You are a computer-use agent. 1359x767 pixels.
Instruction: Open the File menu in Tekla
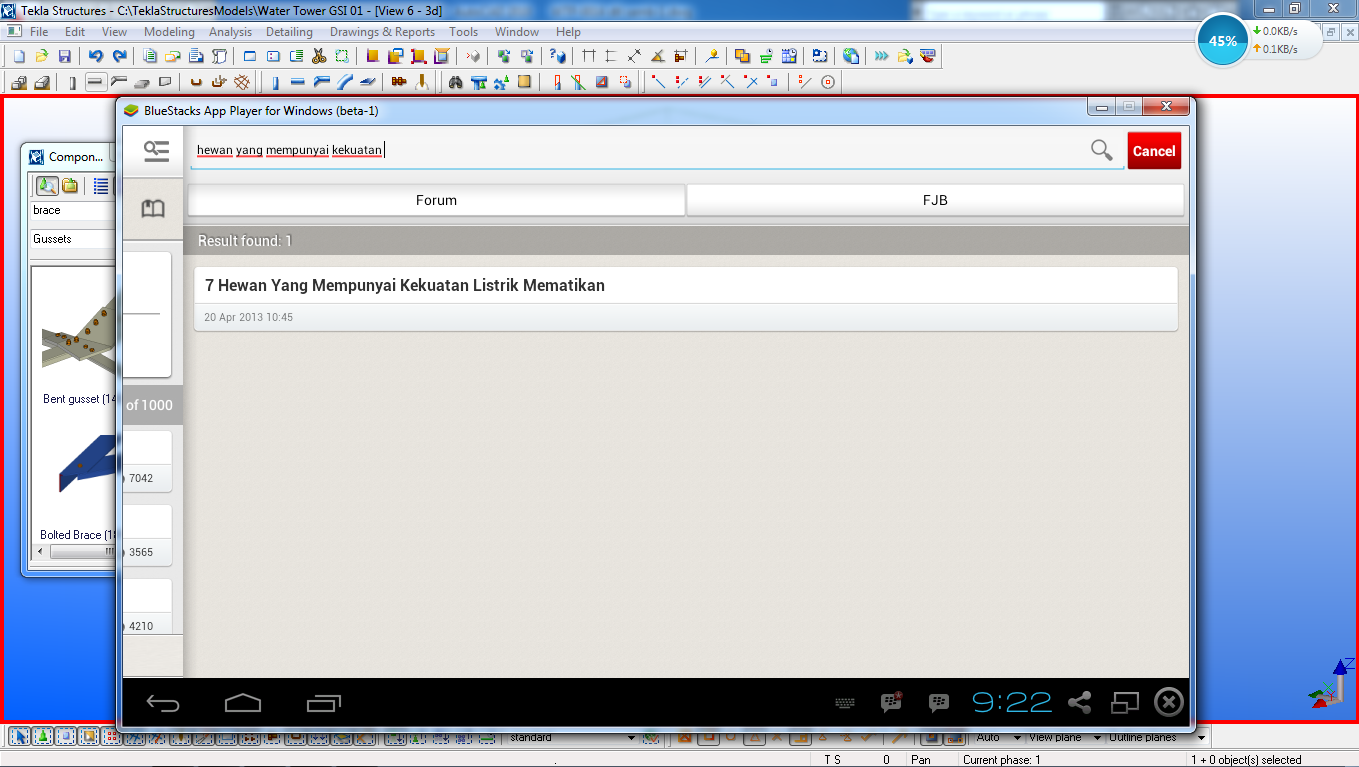(39, 32)
